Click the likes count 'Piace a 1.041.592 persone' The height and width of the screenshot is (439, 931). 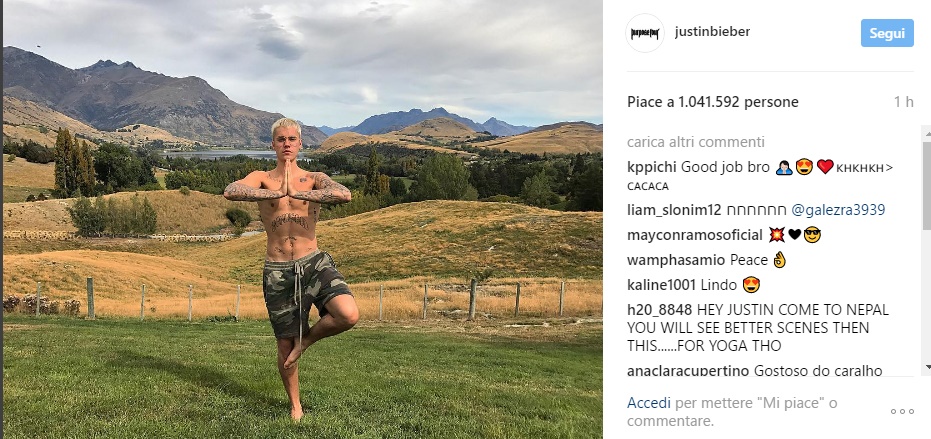tap(712, 102)
